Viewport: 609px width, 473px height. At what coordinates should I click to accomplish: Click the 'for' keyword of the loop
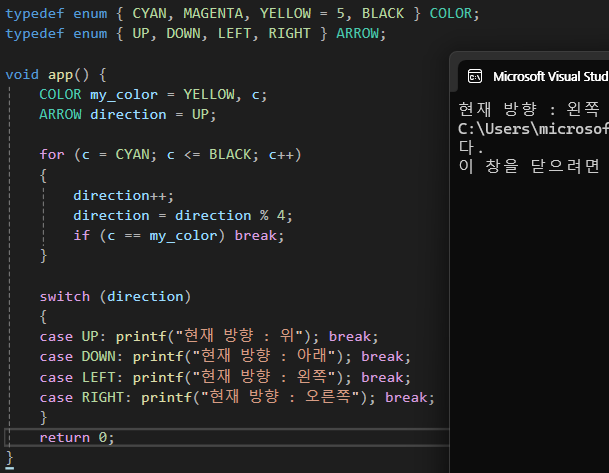[x=52, y=155]
